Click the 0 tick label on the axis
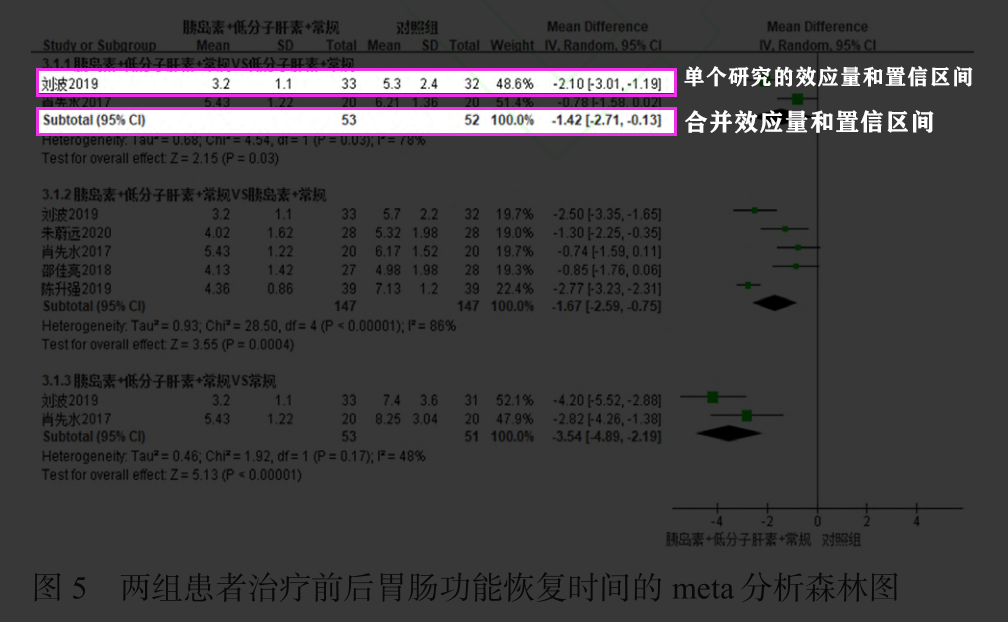Image resolution: width=1008 pixels, height=622 pixels. click(817, 521)
